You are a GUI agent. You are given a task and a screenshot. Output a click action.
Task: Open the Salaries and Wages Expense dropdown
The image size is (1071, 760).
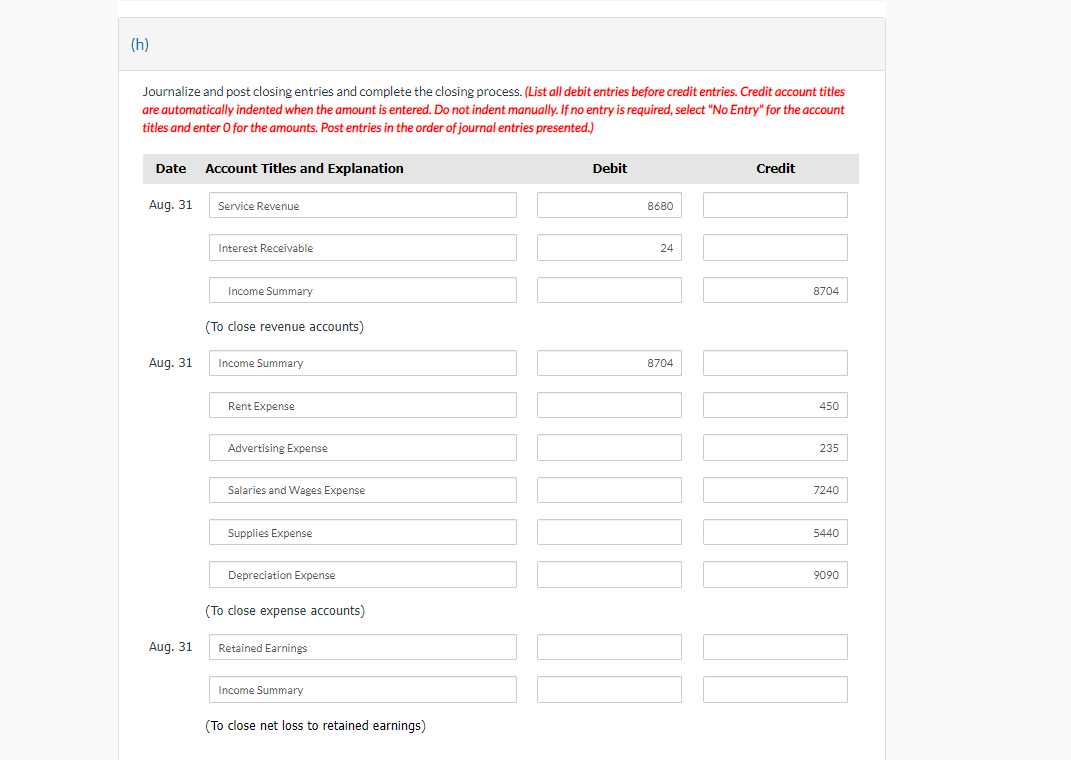click(362, 490)
